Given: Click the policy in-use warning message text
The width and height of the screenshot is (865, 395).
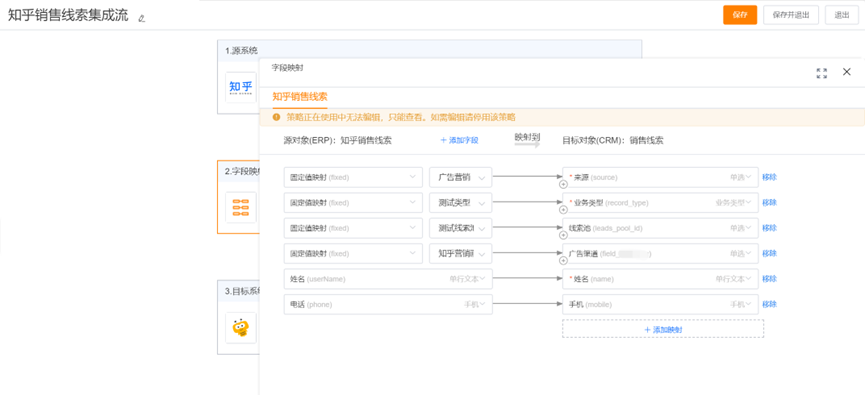Looking at the screenshot, I should pyautogui.click(x=401, y=117).
